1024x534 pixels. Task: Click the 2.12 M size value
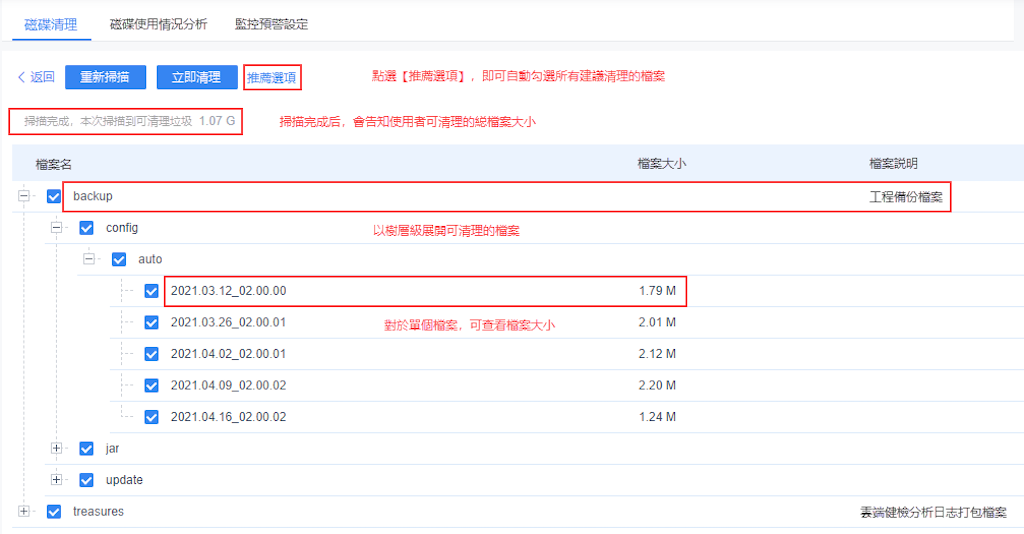tap(657, 354)
